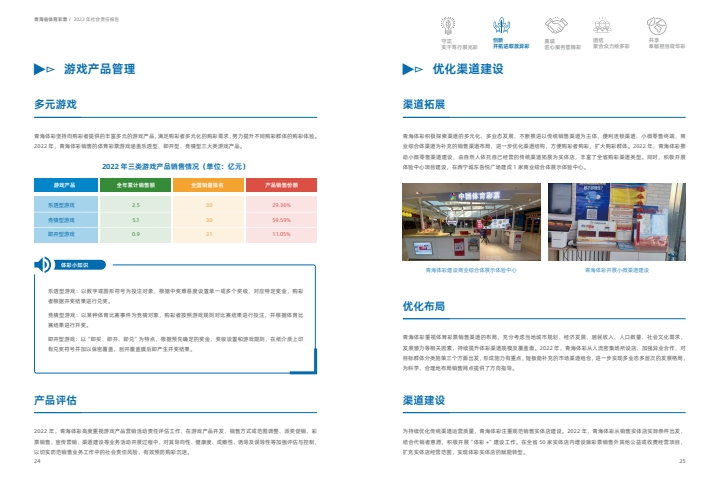Click the blue 游戏产品 table header
Viewport: 720px width, 489px height.
pyautogui.click(x=66, y=185)
